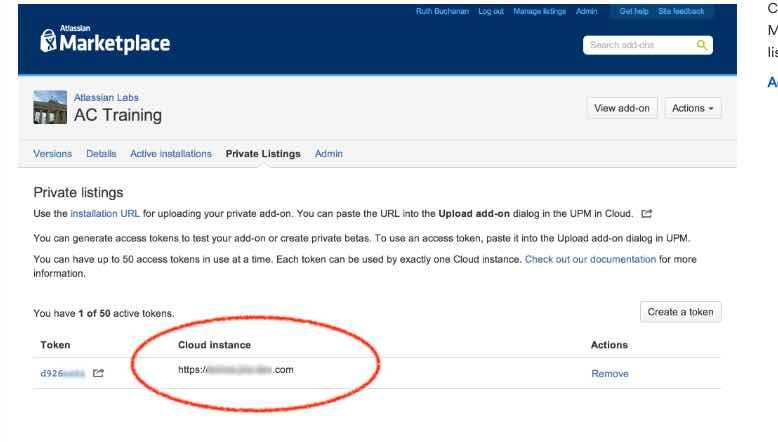Open the Active installations tab
The image size is (778, 442).
[171, 154]
